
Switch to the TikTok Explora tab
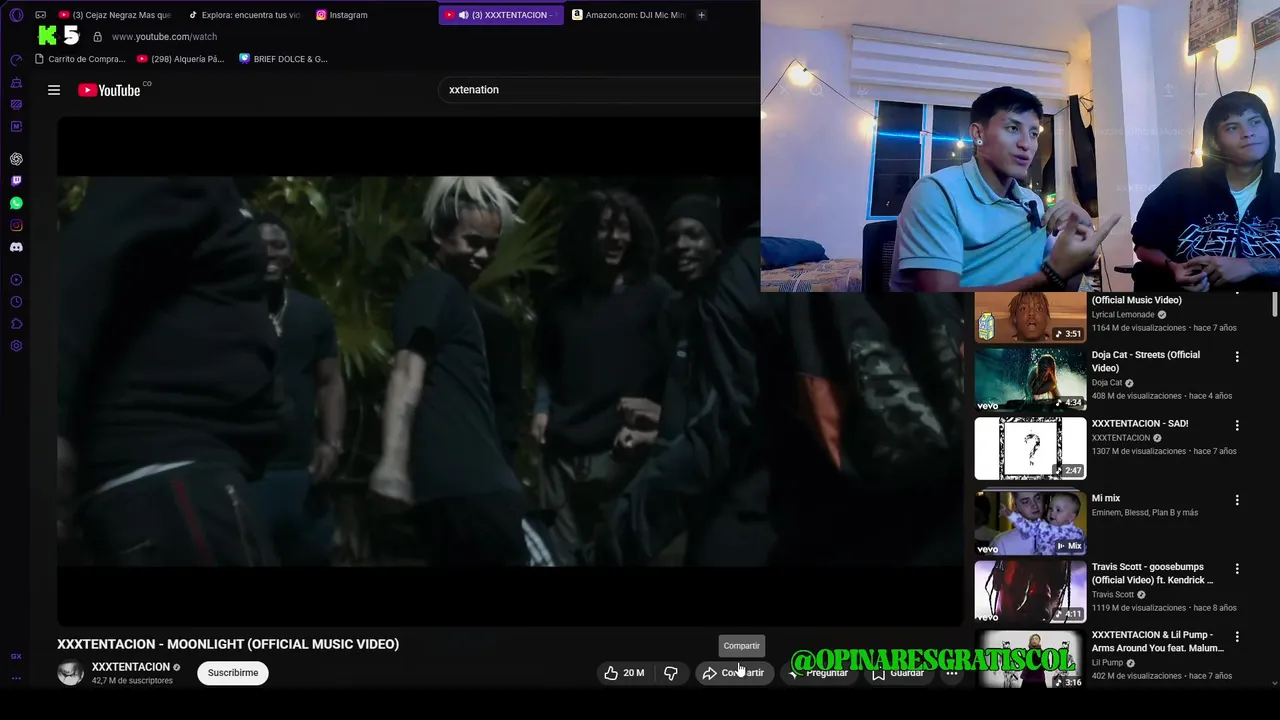click(x=244, y=15)
